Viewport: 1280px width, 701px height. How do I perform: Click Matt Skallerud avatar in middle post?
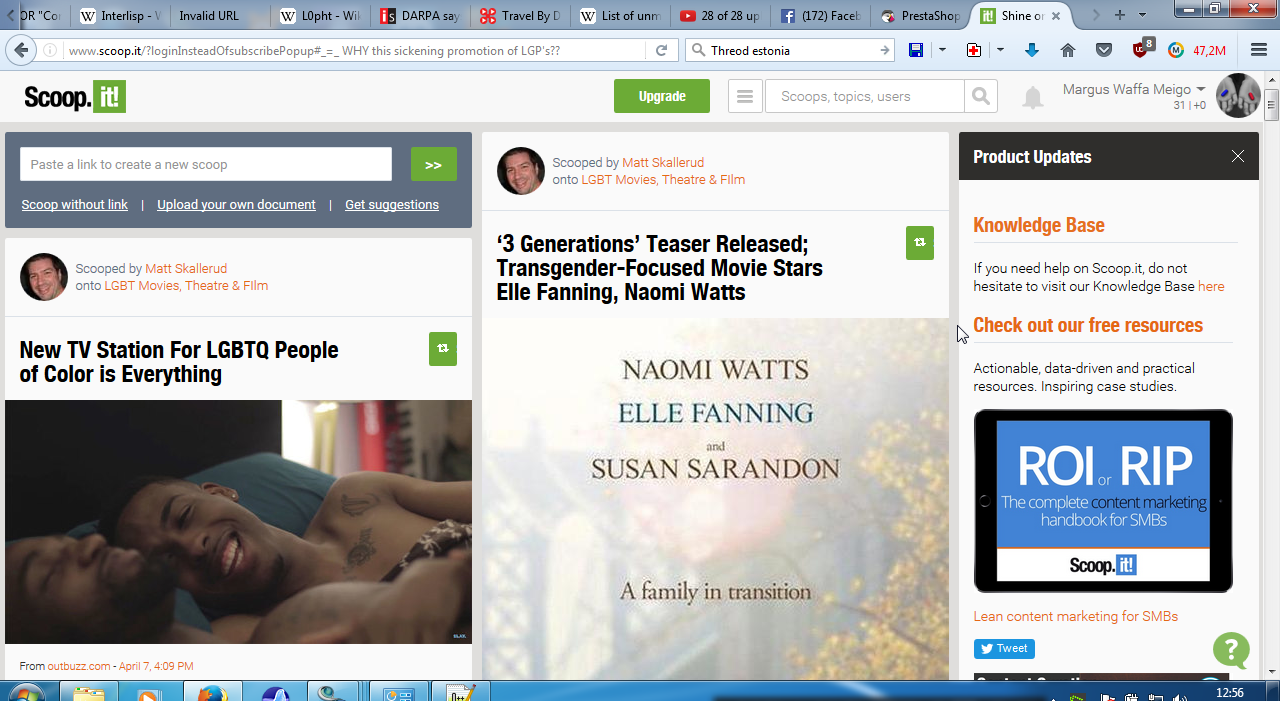coord(521,171)
